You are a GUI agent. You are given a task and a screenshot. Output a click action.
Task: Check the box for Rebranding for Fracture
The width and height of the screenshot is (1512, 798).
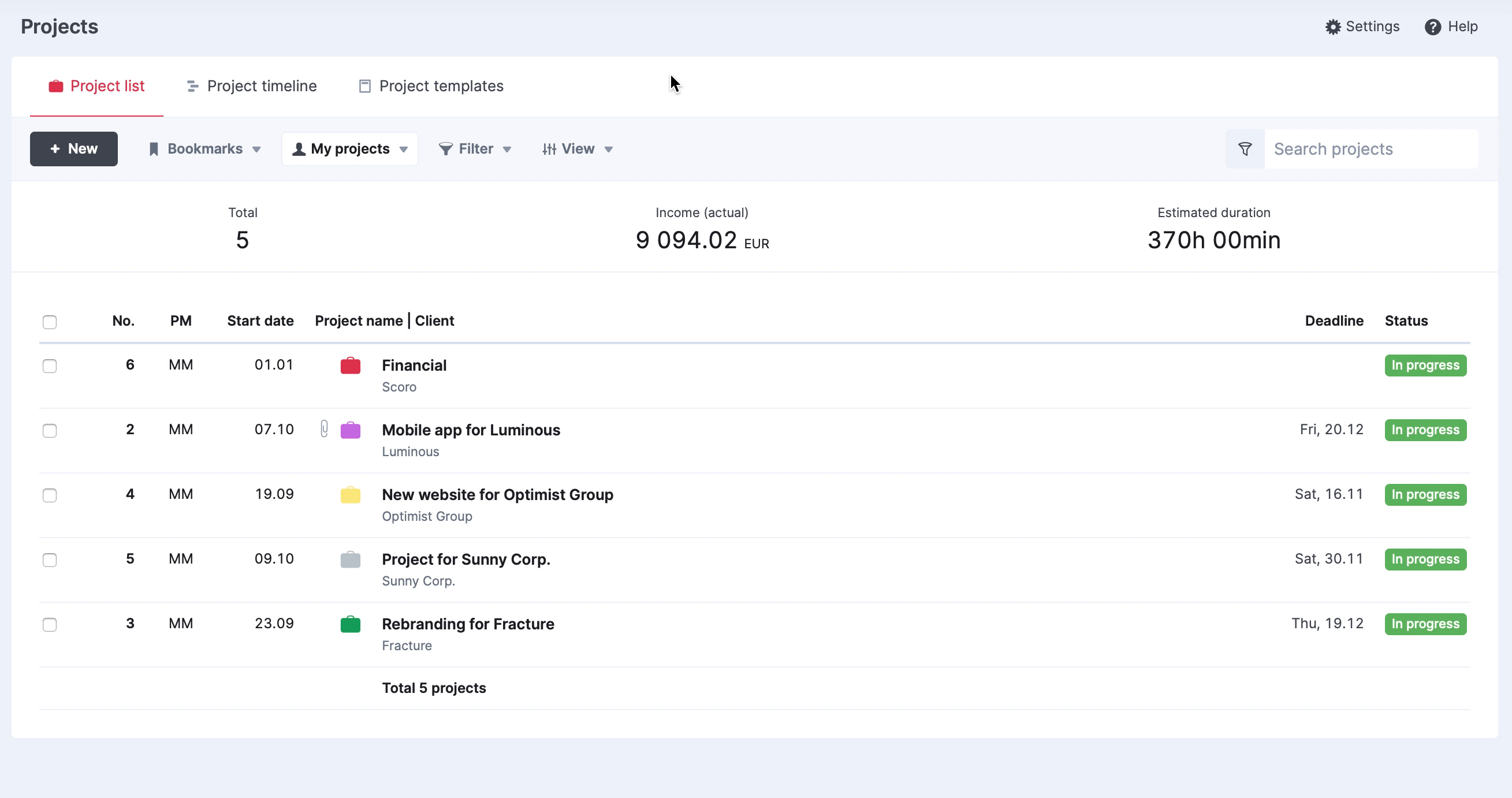point(50,624)
